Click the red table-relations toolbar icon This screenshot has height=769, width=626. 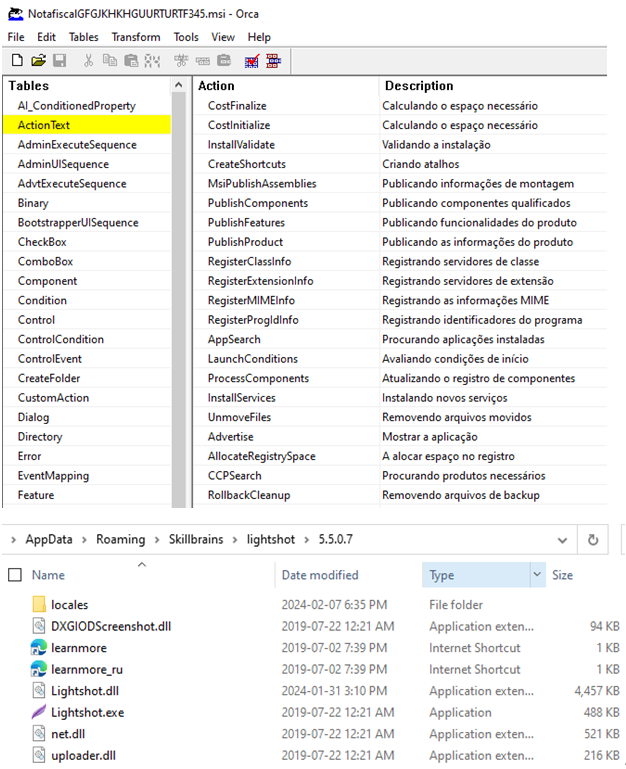tap(273, 61)
